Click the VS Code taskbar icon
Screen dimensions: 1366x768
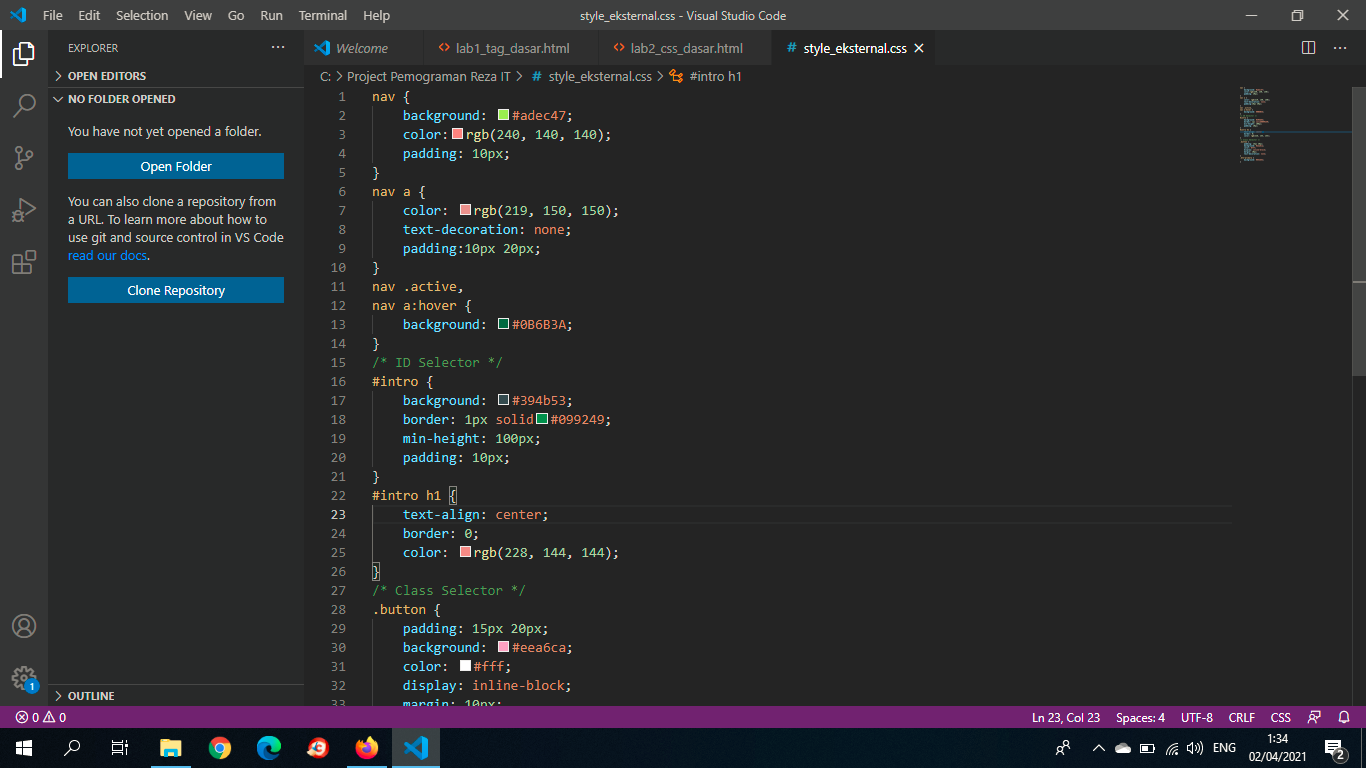coord(416,748)
